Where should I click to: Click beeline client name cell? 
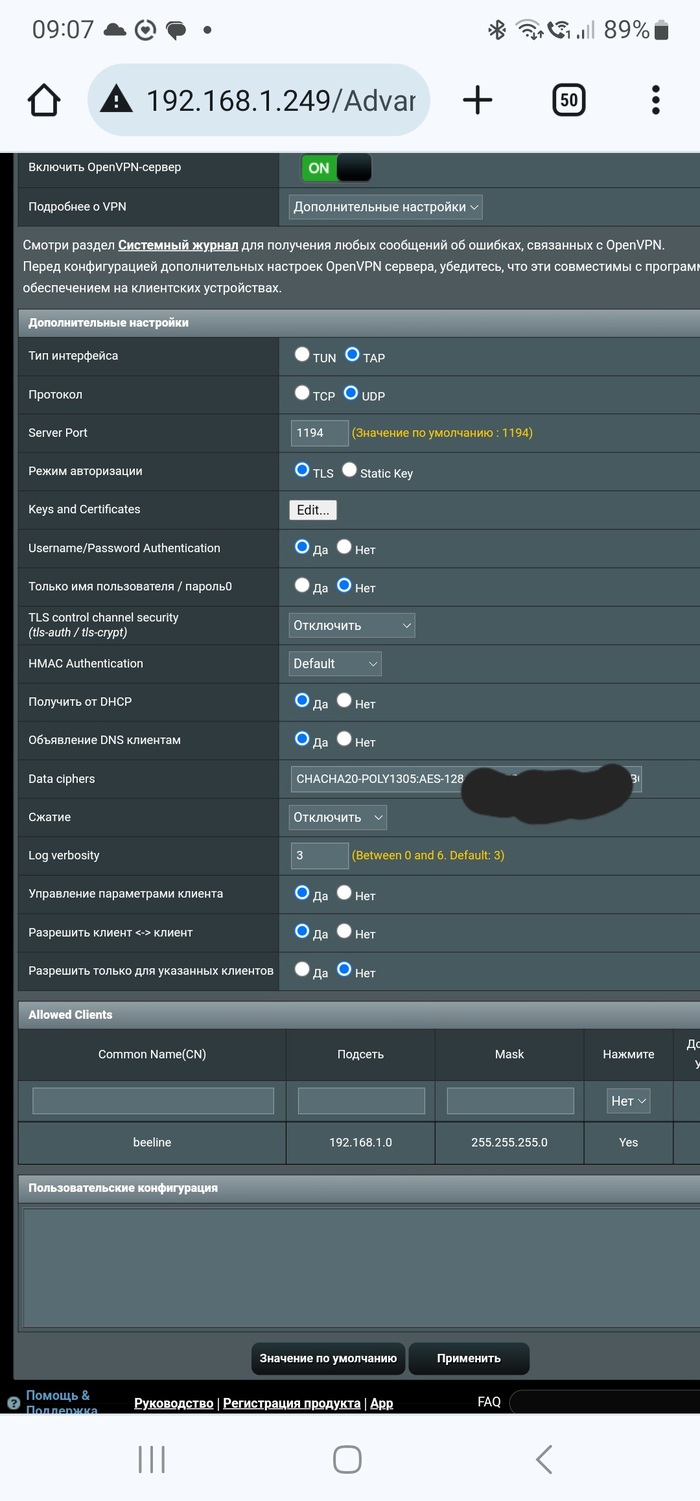pyautogui.click(x=152, y=1143)
